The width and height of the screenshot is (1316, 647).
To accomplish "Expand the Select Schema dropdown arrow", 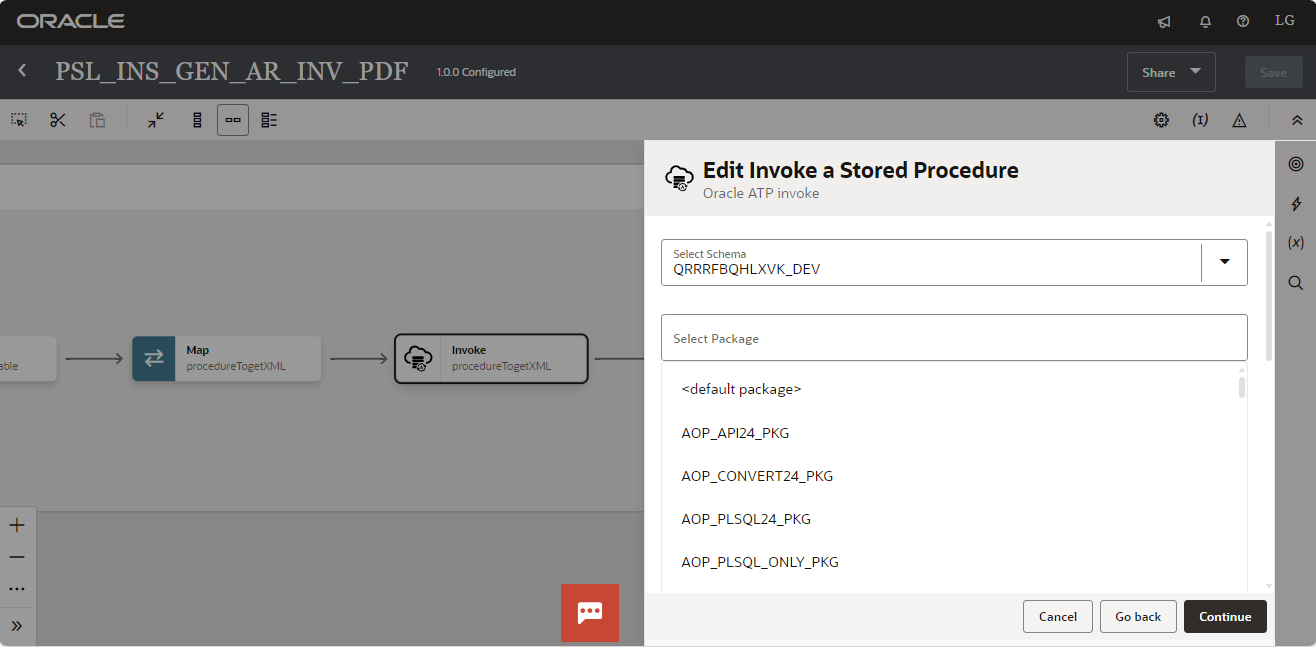I will point(1224,262).
